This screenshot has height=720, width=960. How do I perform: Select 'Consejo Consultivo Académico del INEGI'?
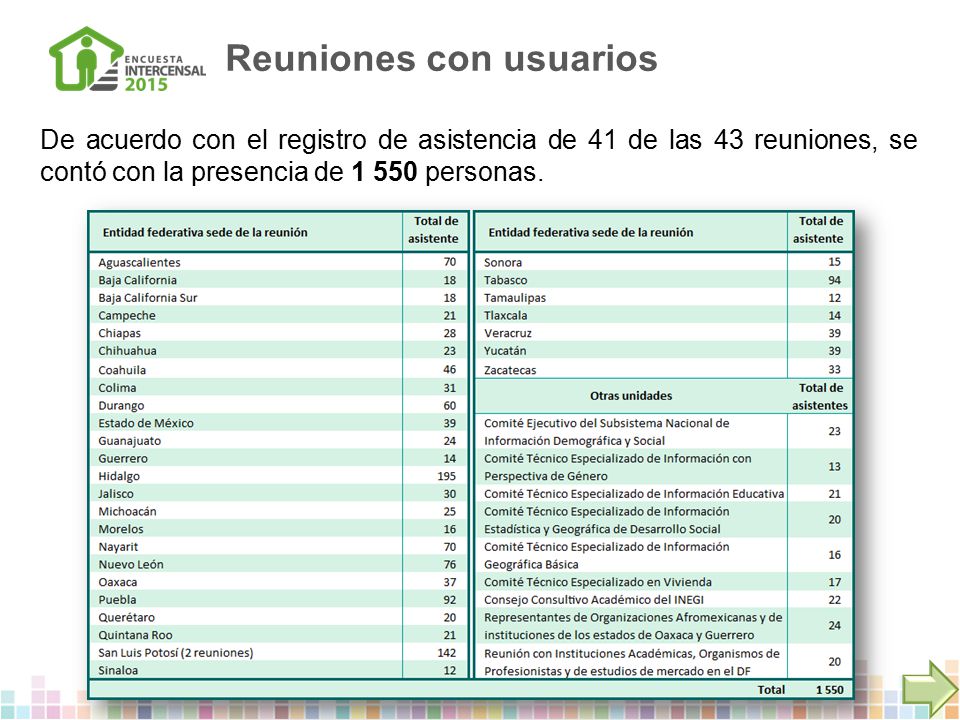[594, 600]
